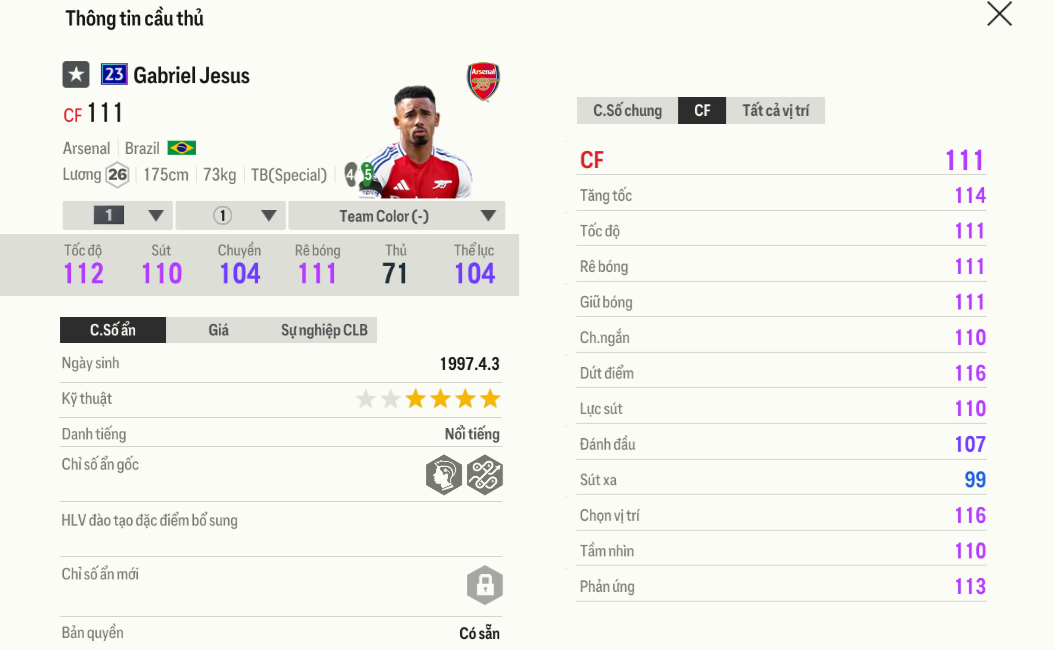Screen dimensions: 1055x650
Task: Click the dribbling-path hidden trait icon
Action: pyautogui.click(x=484, y=475)
